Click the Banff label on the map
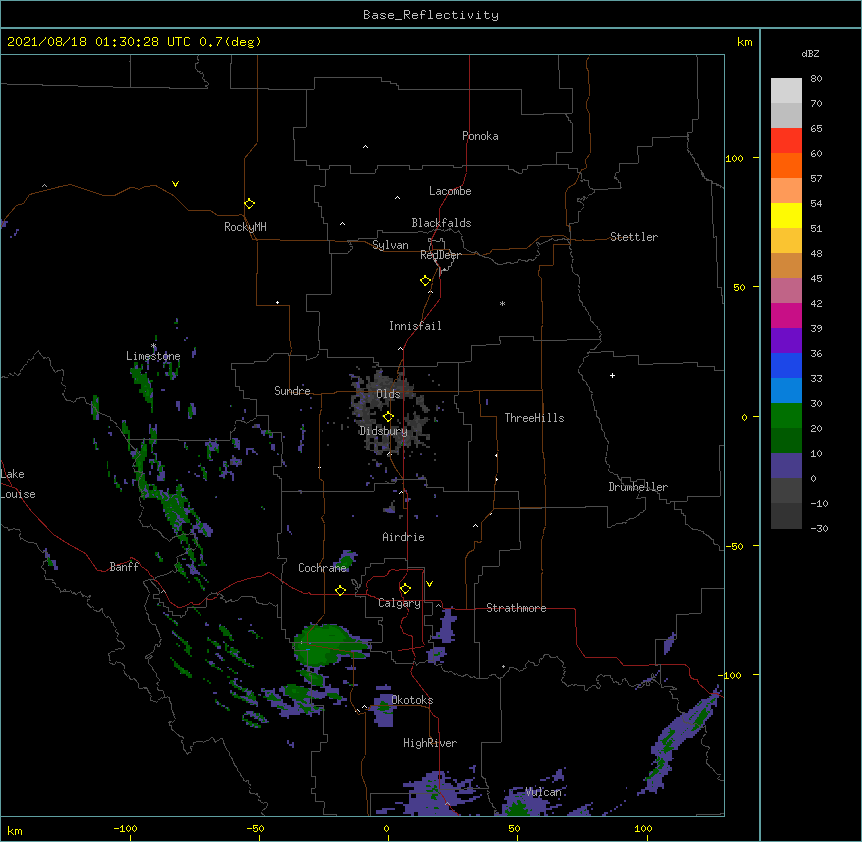The height and width of the screenshot is (842, 862). [x=124, y=567]
